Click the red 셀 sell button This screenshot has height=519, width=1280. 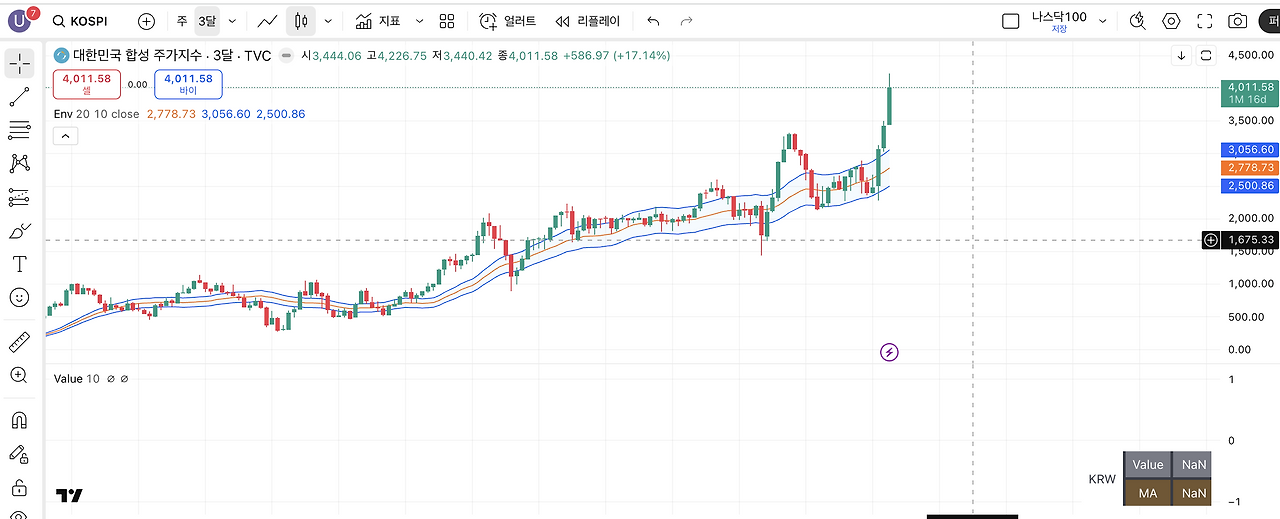[87, 85]
